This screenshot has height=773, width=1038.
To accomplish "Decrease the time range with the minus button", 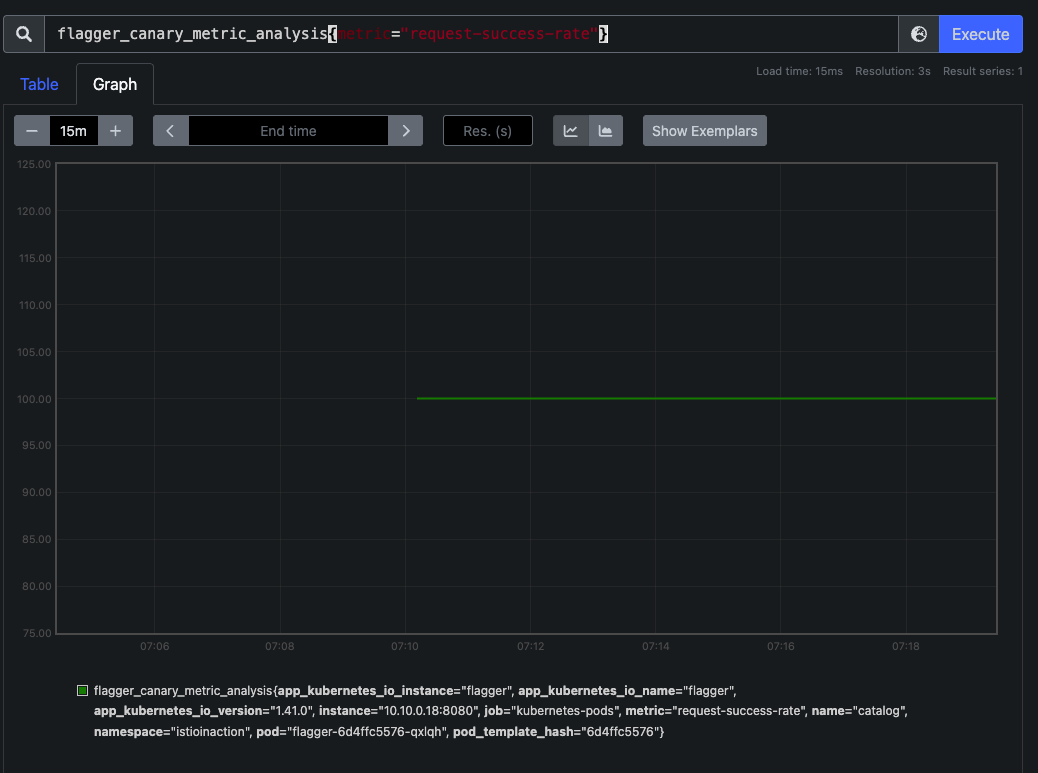I will pyautogui.click(x=32, y=130).
